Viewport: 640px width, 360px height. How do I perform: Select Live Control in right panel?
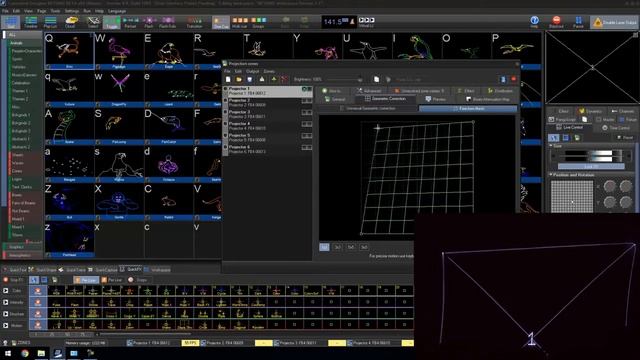click(x=570, y=127)
